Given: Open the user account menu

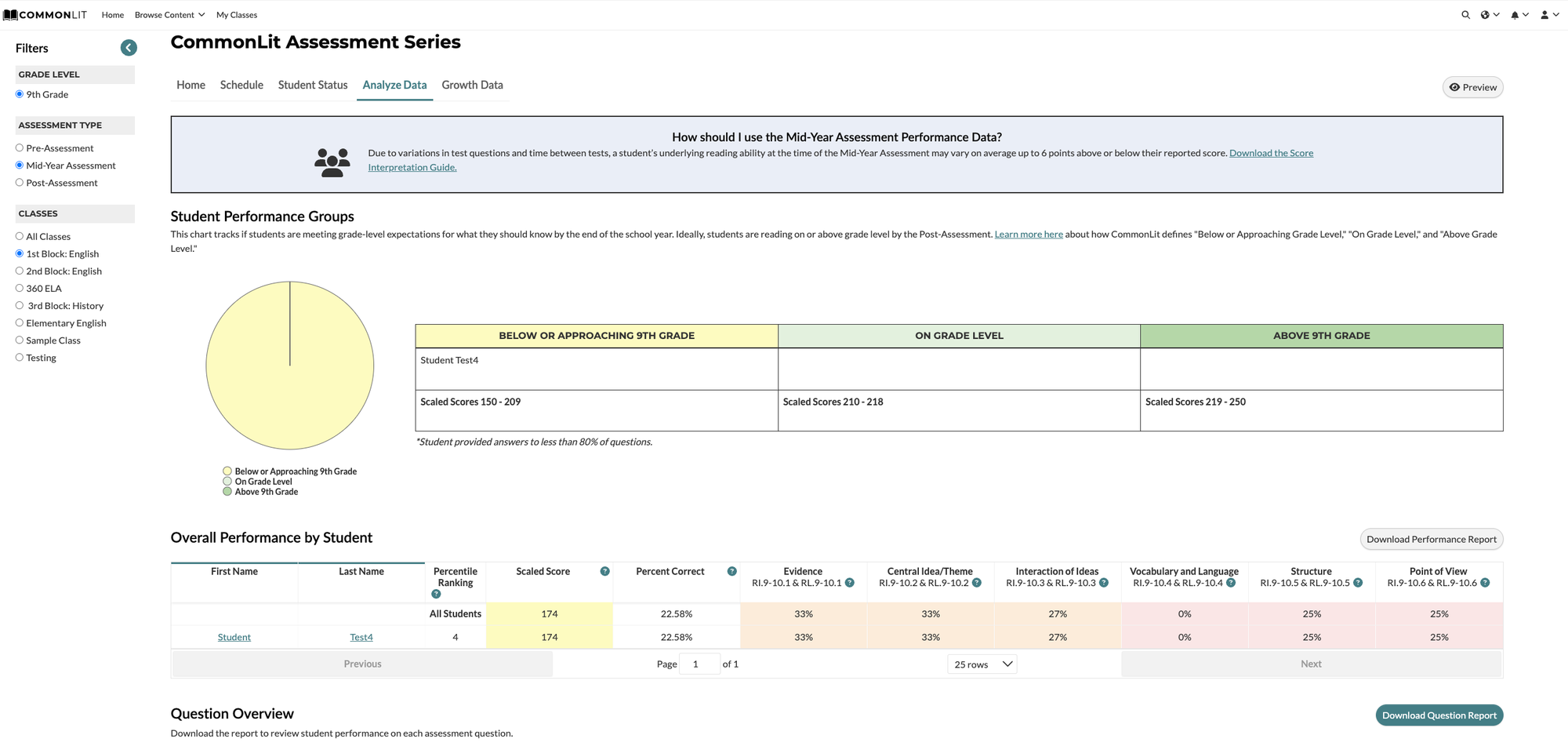Looking at the screenshot, I should point(1549,15).
